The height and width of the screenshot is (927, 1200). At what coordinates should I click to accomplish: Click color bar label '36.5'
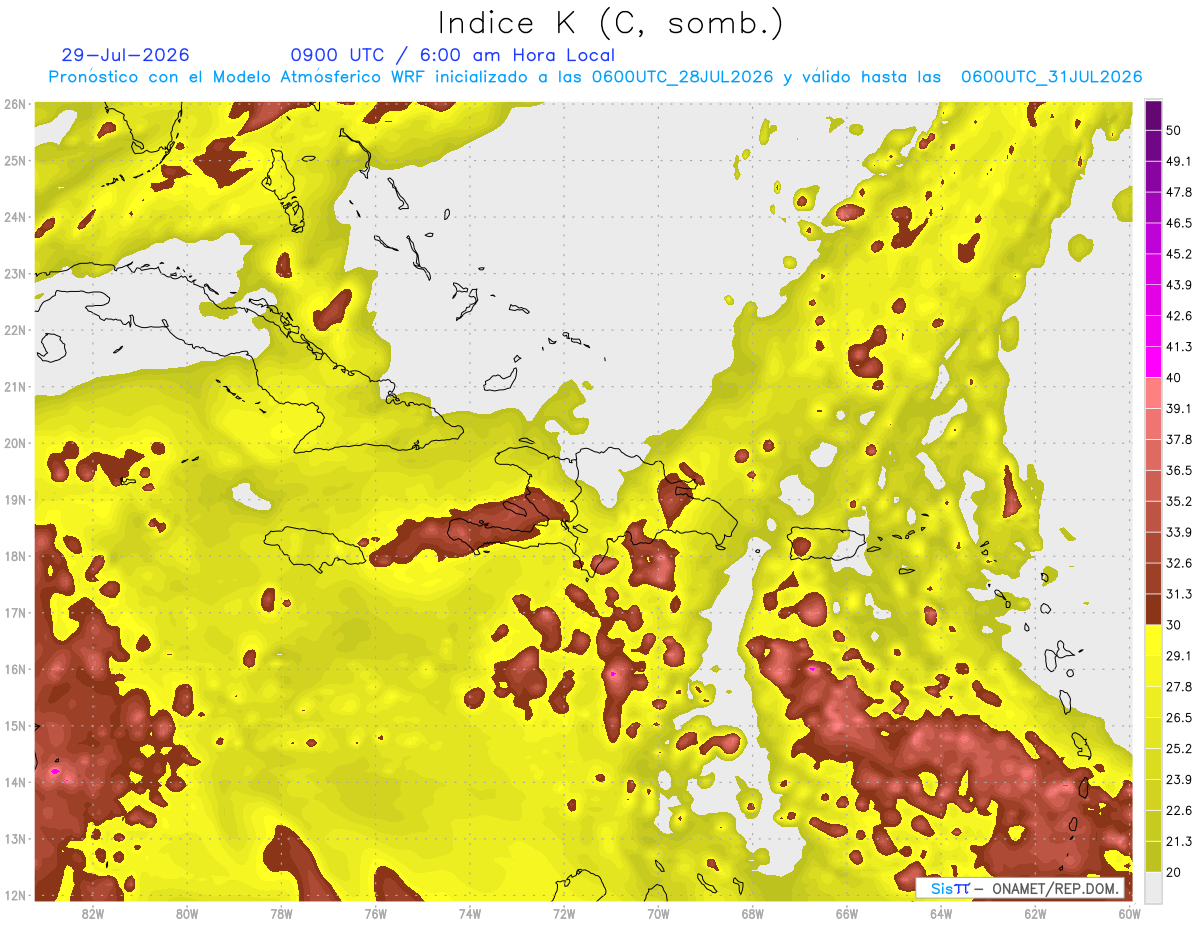[1178, 470]
